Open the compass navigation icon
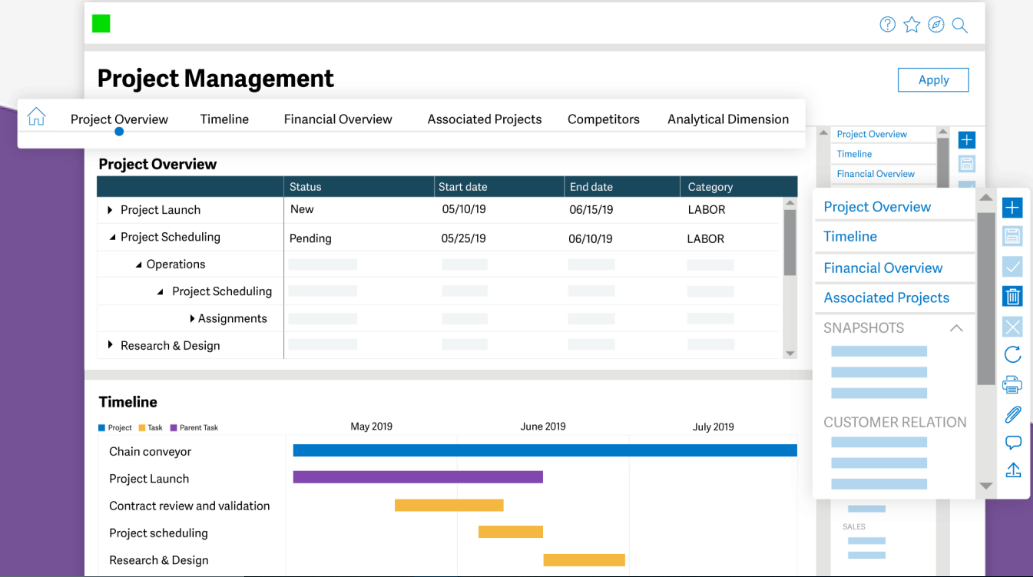1033x577 pixels. (936, 25)
